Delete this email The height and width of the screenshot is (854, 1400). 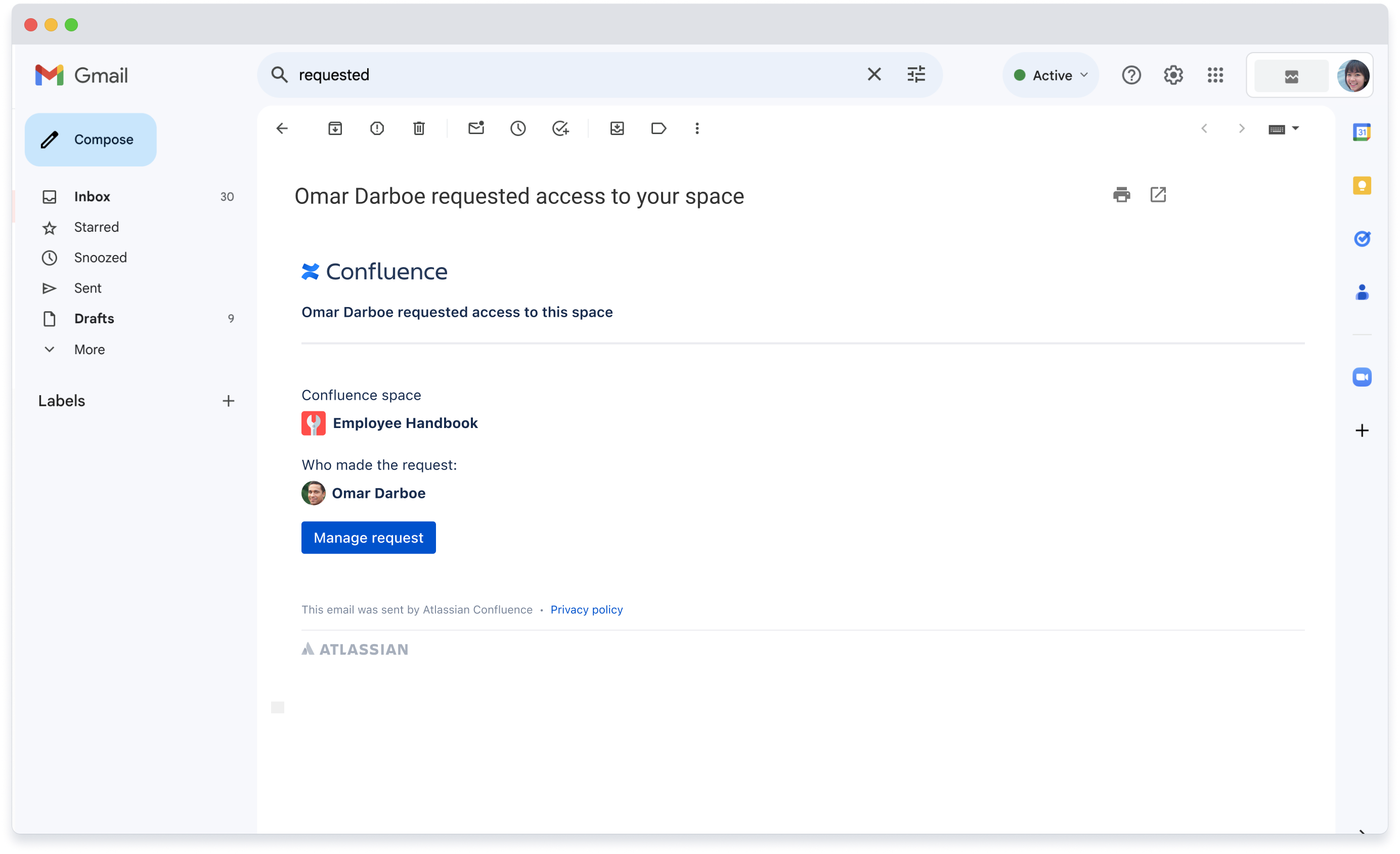tap(419, 129)
